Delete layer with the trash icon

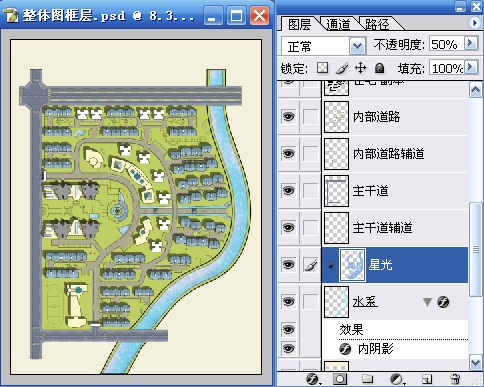(455, 379)
